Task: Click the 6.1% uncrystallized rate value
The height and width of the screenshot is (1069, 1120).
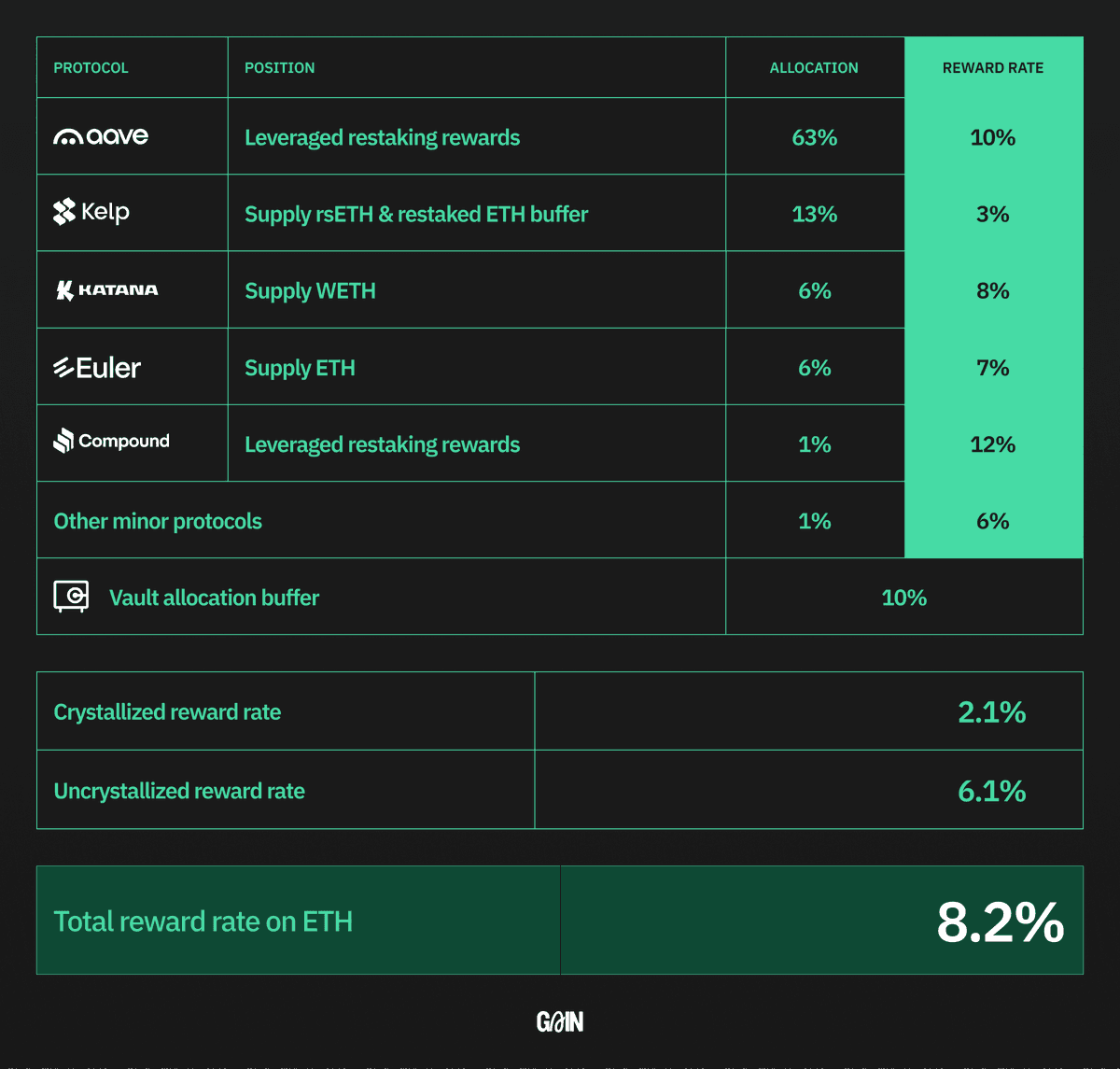Action: pyautogui.click(x=992, y=791)
